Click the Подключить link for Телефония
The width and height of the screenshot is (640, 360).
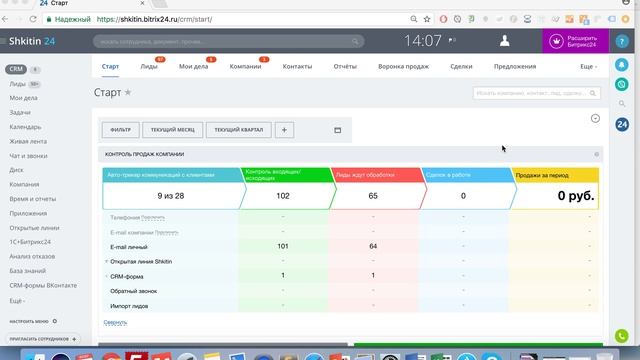(x=153, y=218)
